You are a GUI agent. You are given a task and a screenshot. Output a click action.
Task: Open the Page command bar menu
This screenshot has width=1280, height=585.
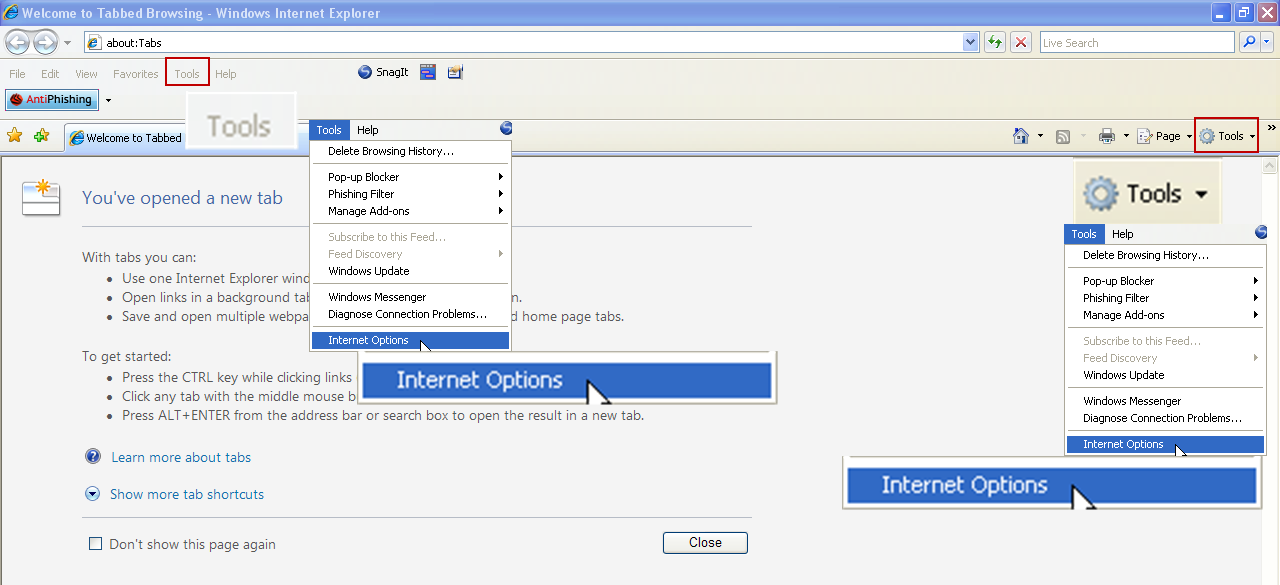(1165, 136)
